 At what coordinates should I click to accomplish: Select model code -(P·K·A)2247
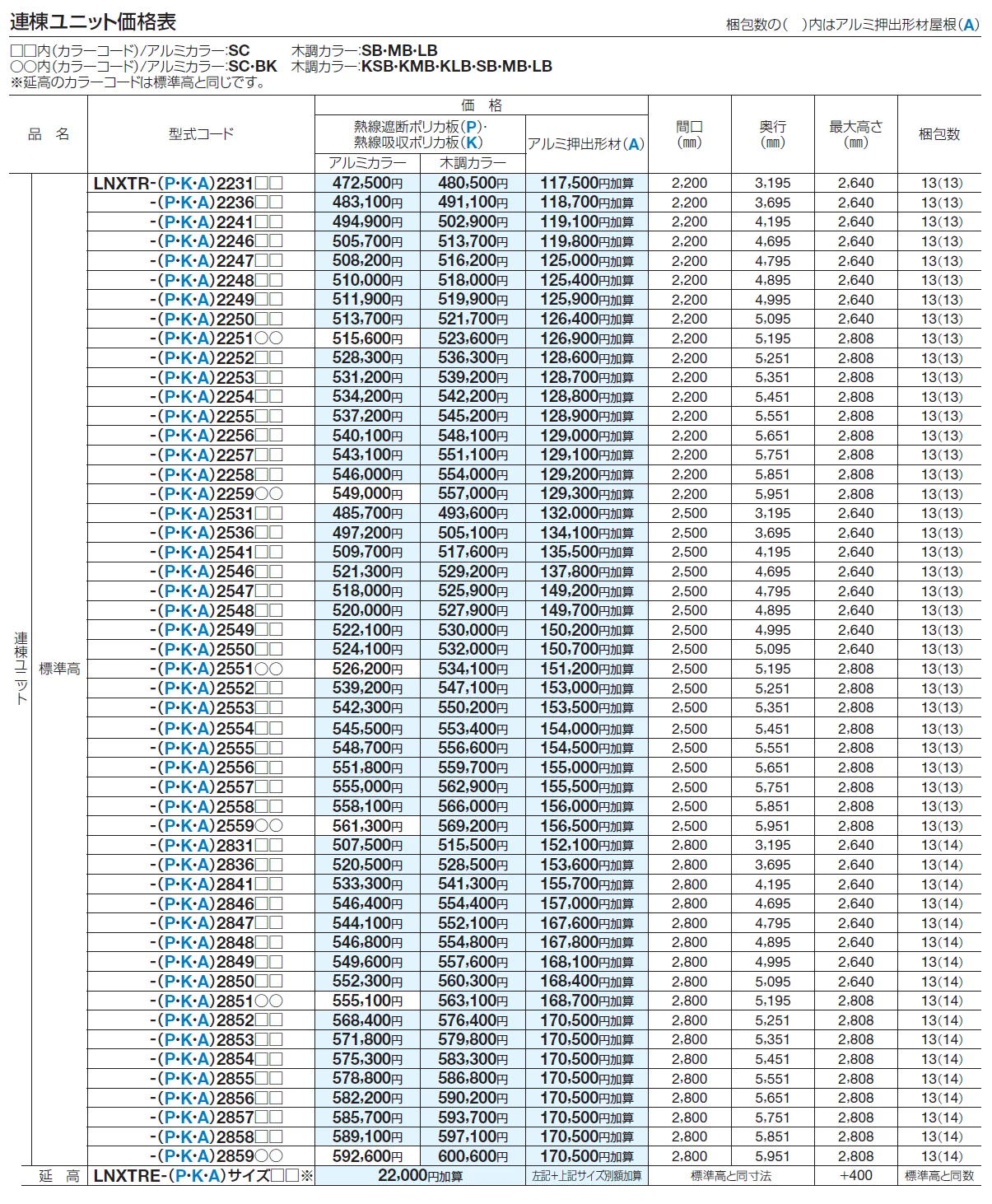click(217, 261)
